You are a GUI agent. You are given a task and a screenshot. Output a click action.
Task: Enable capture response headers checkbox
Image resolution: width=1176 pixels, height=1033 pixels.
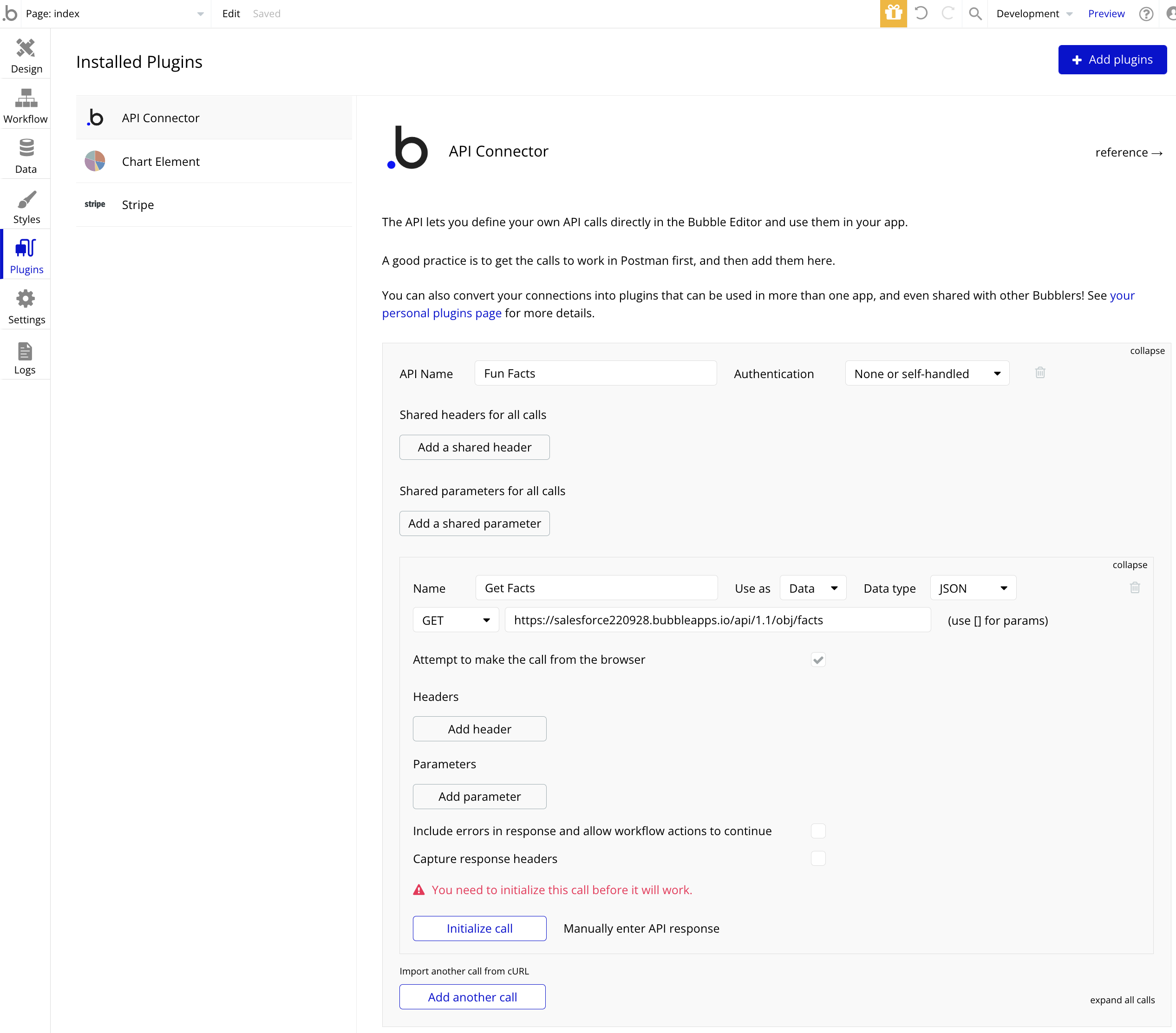[817, 859]
